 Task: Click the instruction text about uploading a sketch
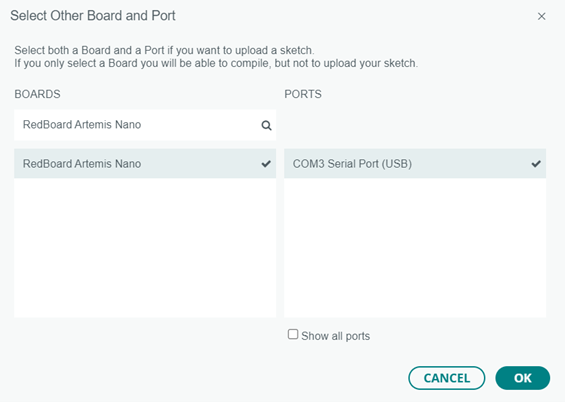tap(164, 50)
